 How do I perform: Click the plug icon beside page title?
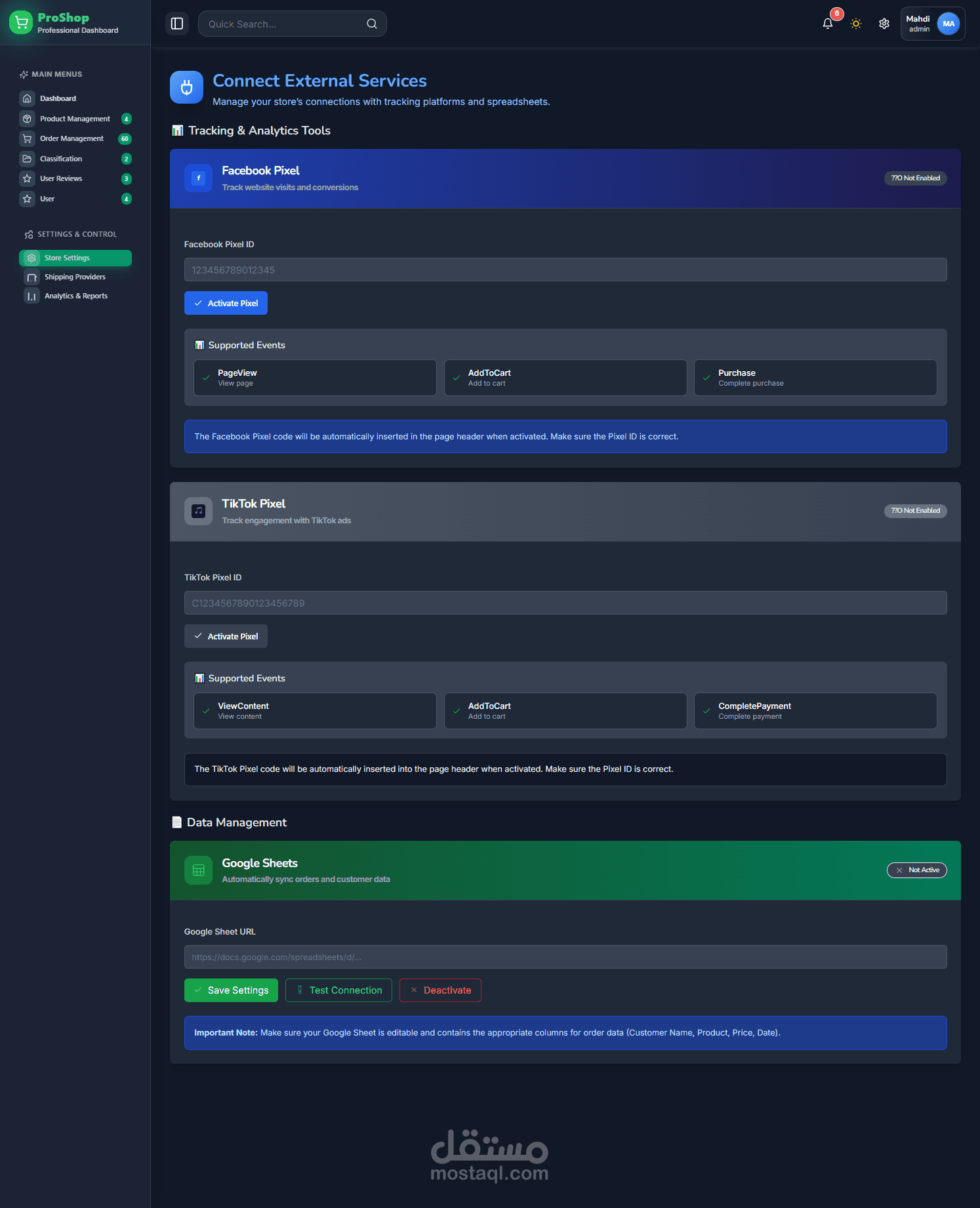point(186,87)
